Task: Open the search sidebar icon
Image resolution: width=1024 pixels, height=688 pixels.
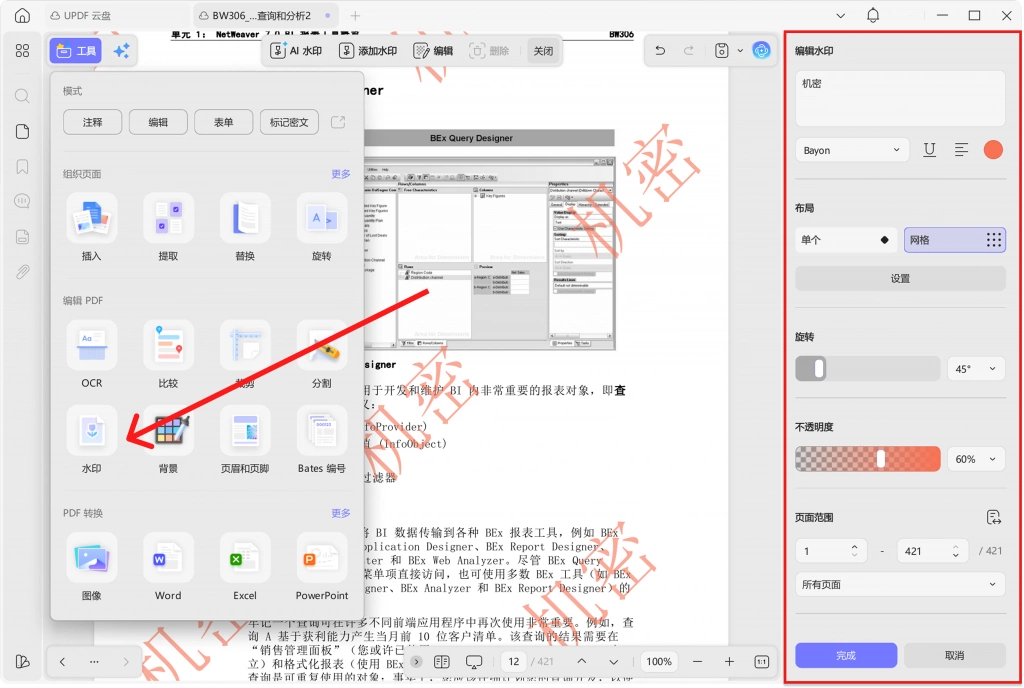Action: click(x=22, y=97)
